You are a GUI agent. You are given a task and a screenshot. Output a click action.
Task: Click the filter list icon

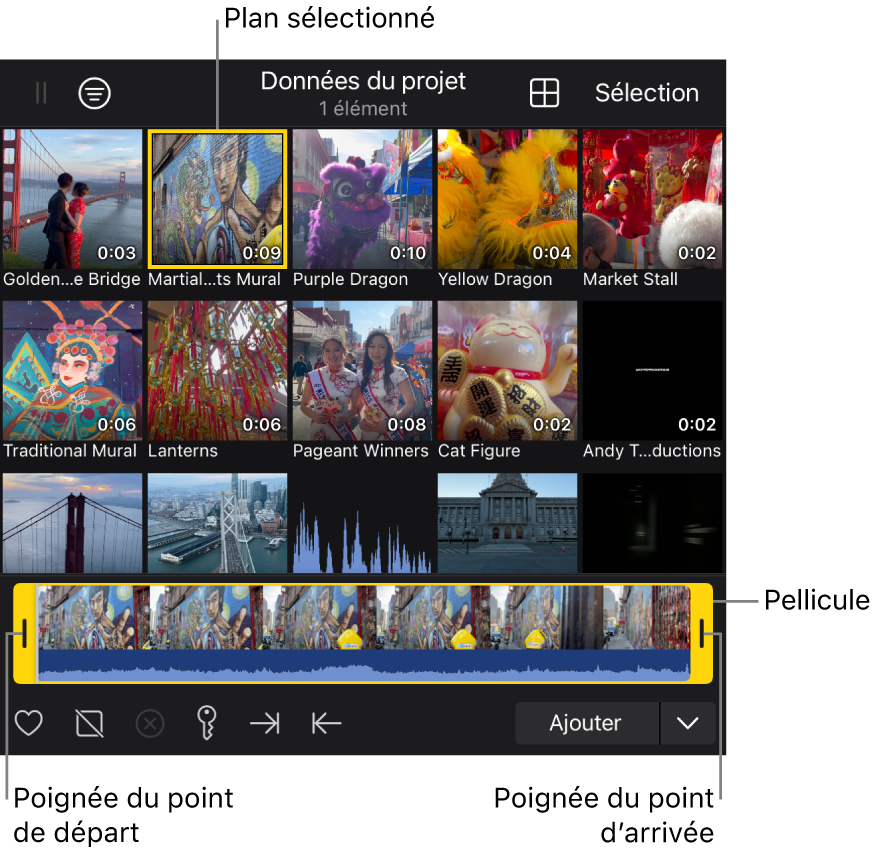pyautogui.click(x=95, y=93)
